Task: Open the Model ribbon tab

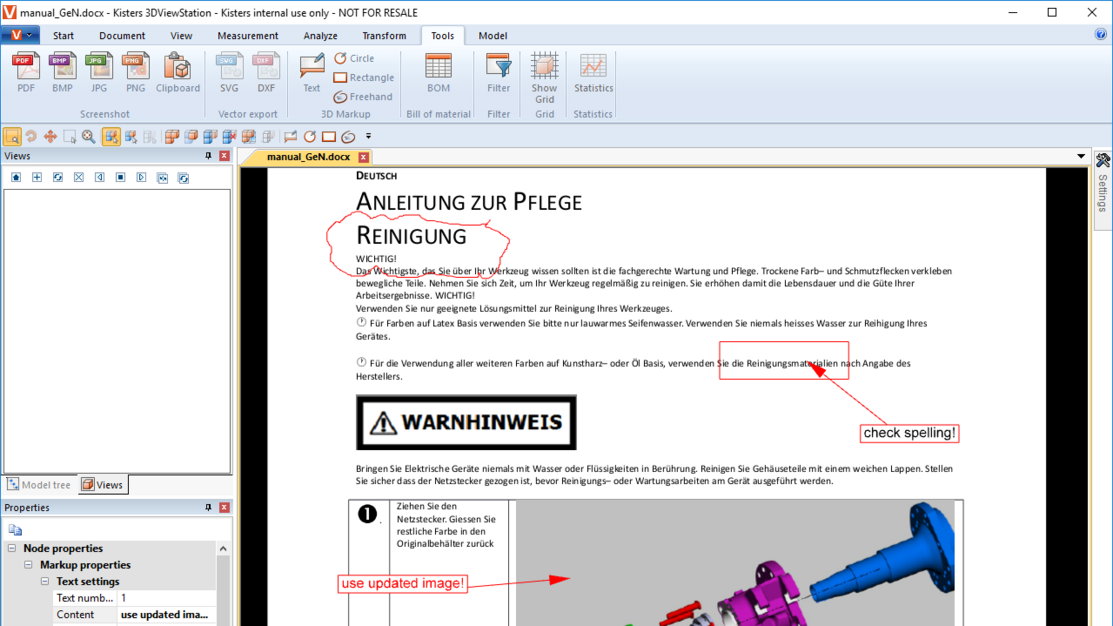Action: tap(493, 35)
